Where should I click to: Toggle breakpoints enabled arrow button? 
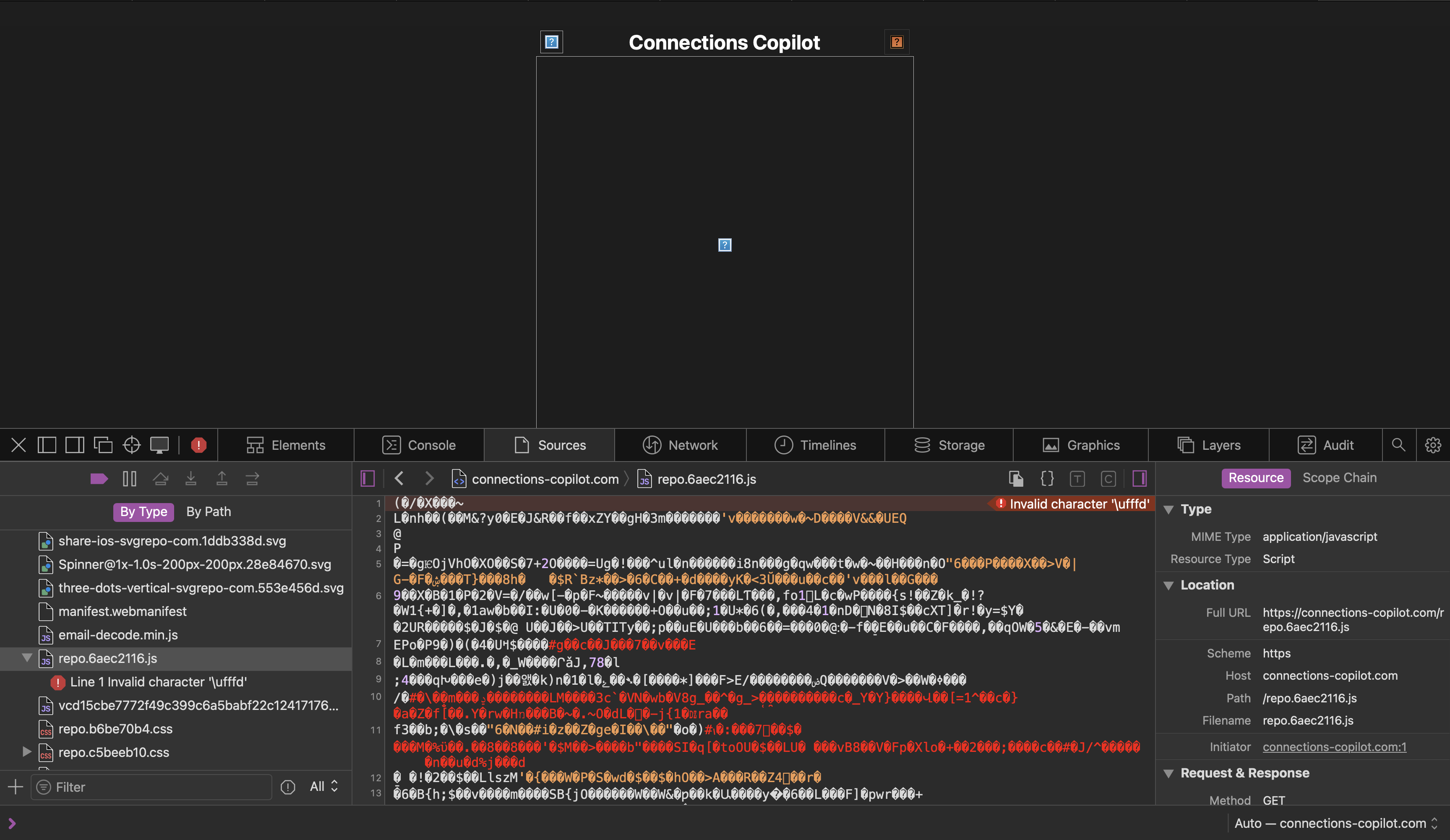(x=99, y=479)
